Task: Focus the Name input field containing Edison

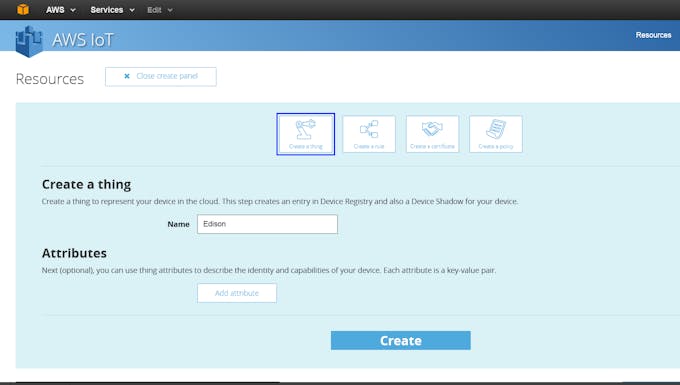Action: pos(267,224)
